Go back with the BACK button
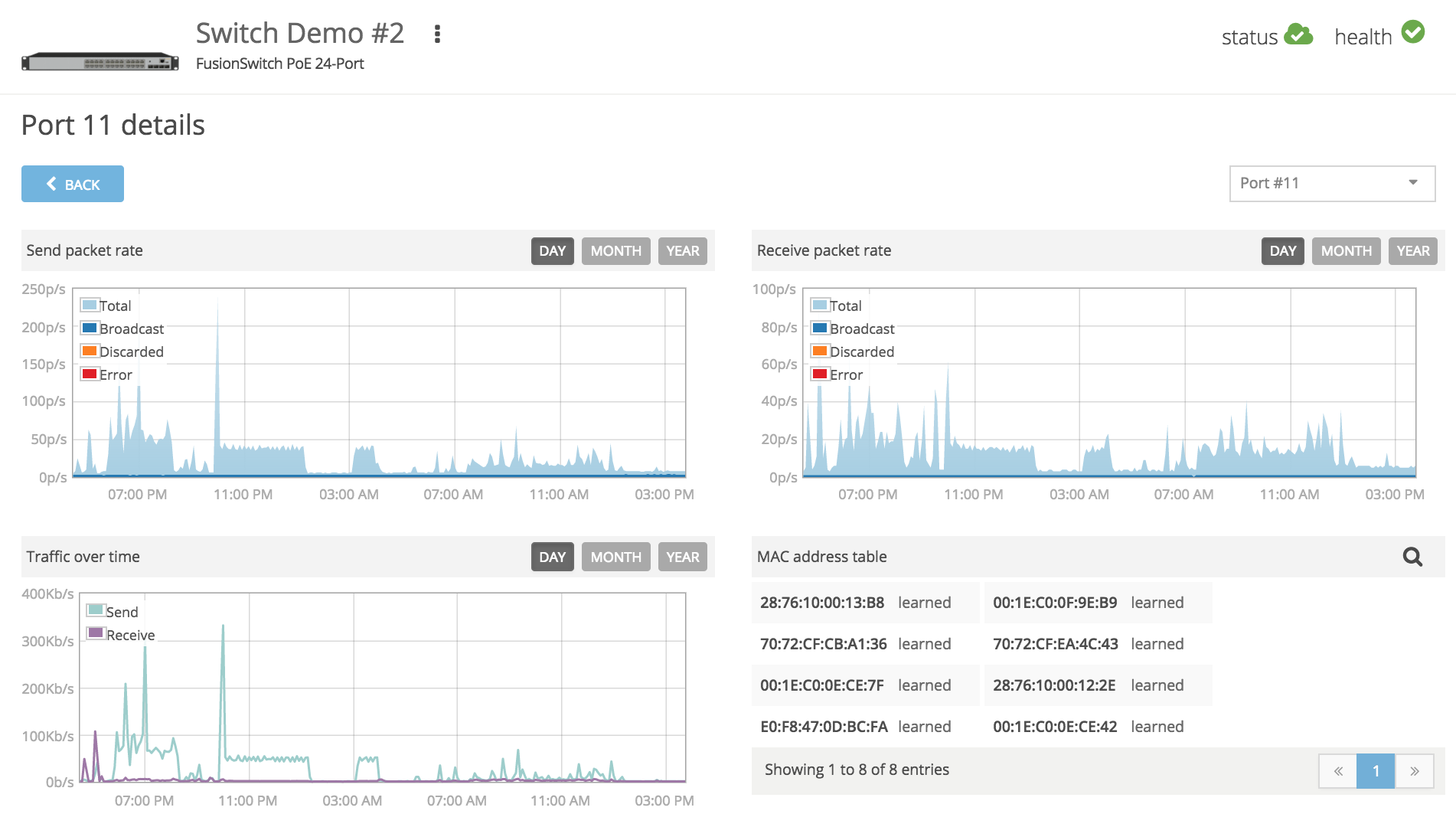Viewport: 1456px width, 827px height. click(73, 184)
